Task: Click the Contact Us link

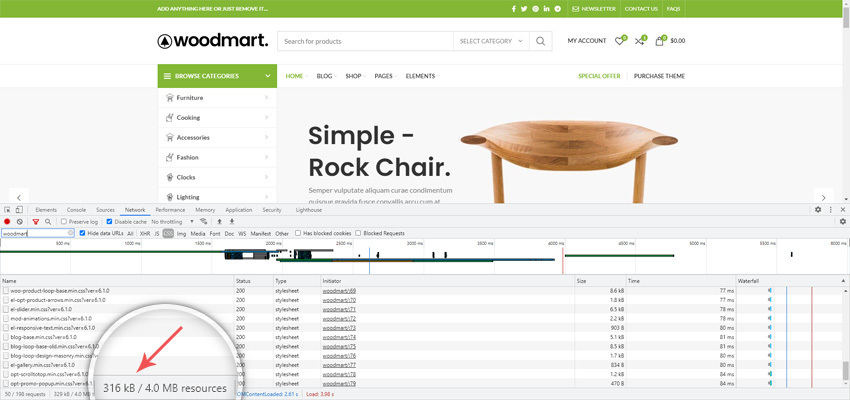Action: [641, 9]
